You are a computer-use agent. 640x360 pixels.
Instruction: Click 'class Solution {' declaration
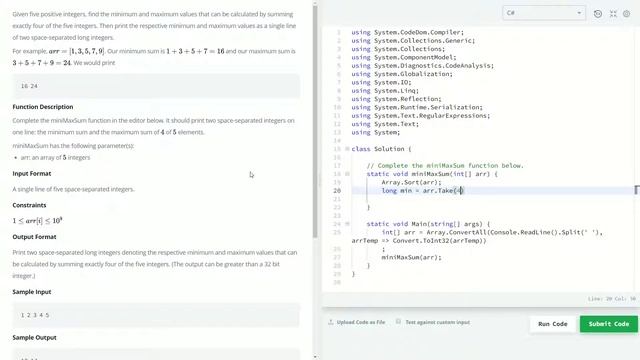pos(381,149)
